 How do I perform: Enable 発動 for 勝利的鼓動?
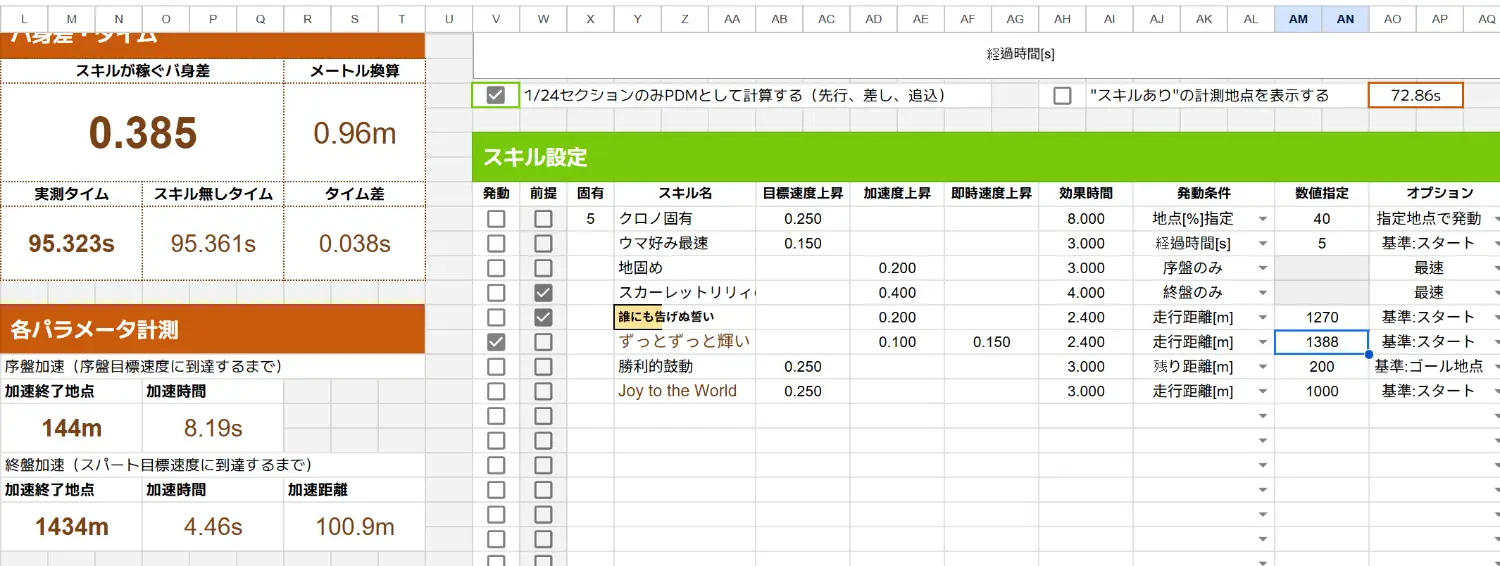[x=496, y=367]
